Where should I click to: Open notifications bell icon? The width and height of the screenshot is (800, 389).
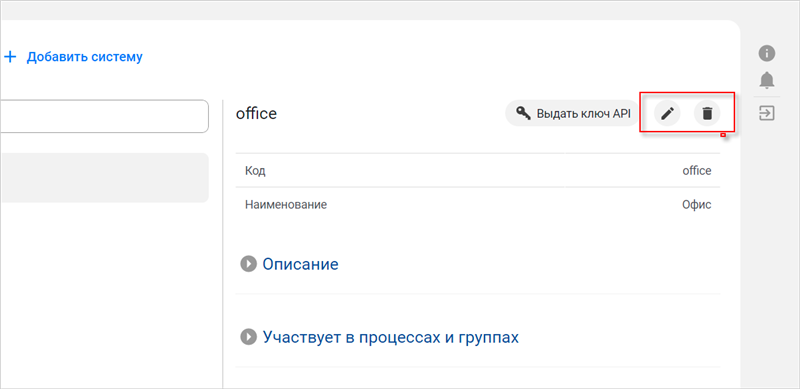coord(767,80)
